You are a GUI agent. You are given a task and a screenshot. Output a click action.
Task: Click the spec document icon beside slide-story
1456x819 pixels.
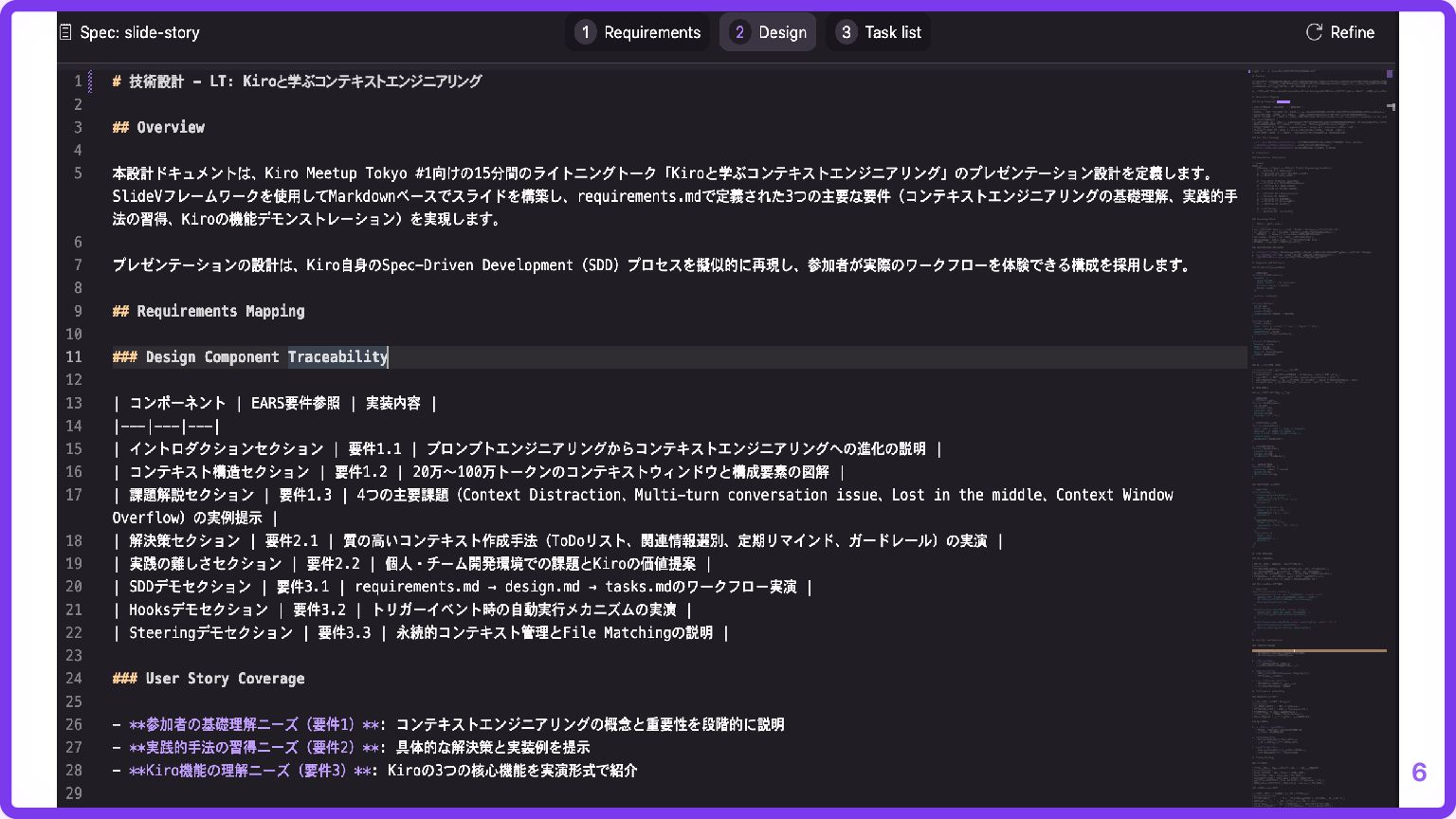tap(65, 32)
